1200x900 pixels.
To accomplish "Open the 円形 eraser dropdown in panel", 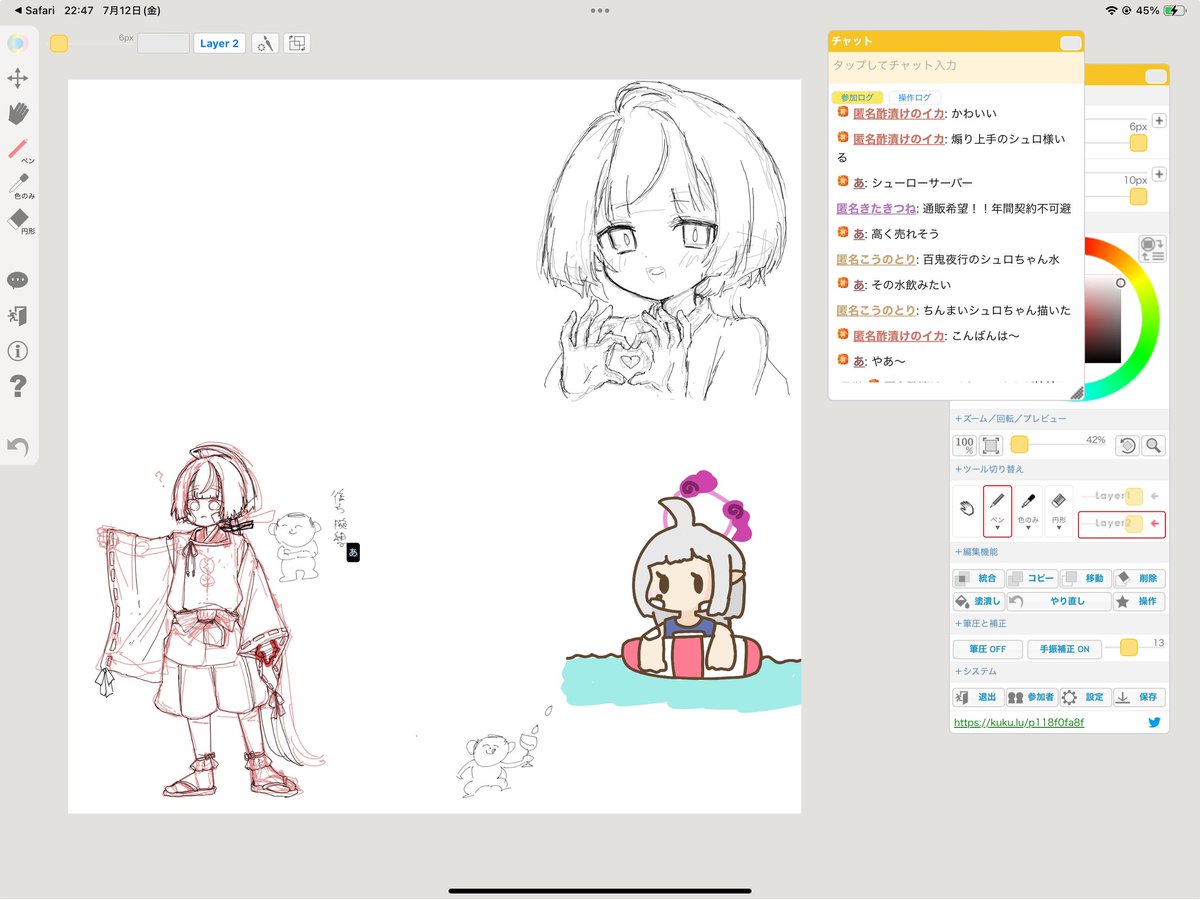I will pos(1060,510).
